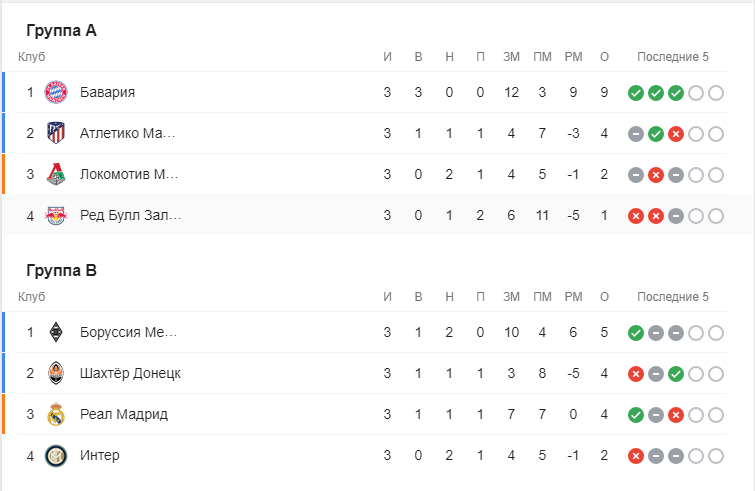Open the Реал Мадрид team page
Screen dimensions: 755x491
pos(124,415)
